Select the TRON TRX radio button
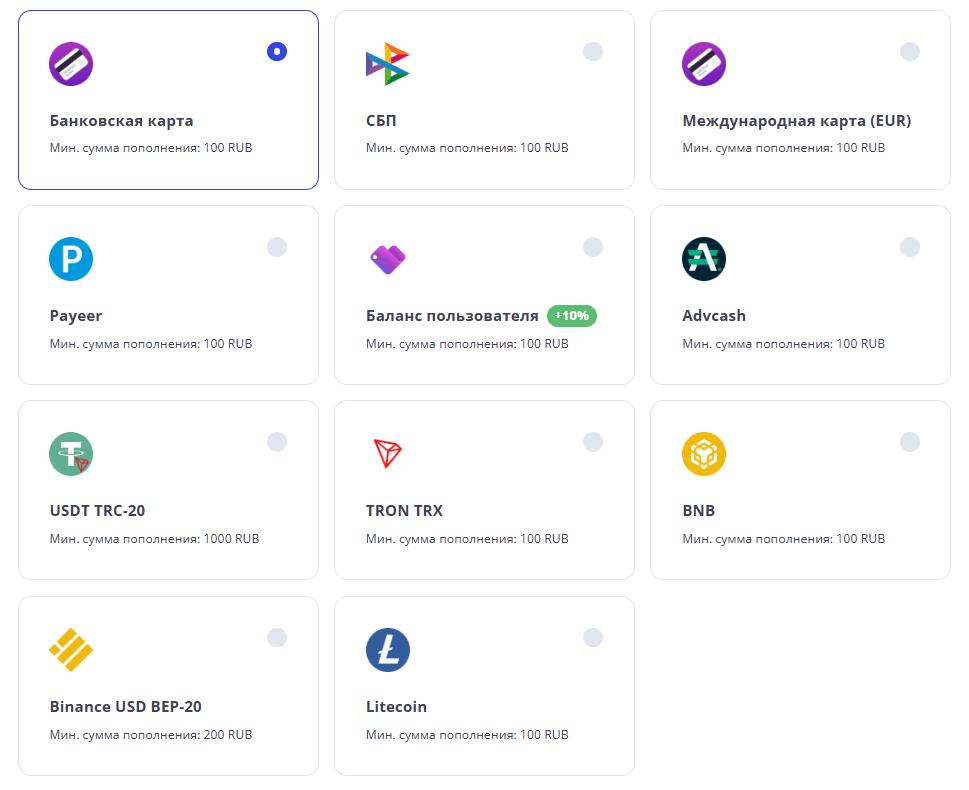The height and width of the screenshot is (790, 969). 593,442
